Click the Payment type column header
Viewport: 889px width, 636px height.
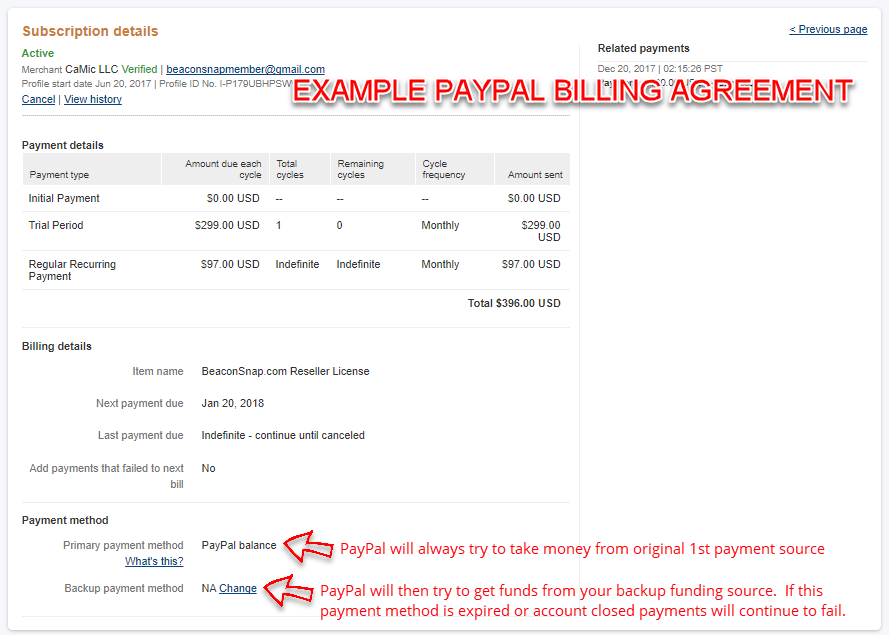(x=59, y=175)
